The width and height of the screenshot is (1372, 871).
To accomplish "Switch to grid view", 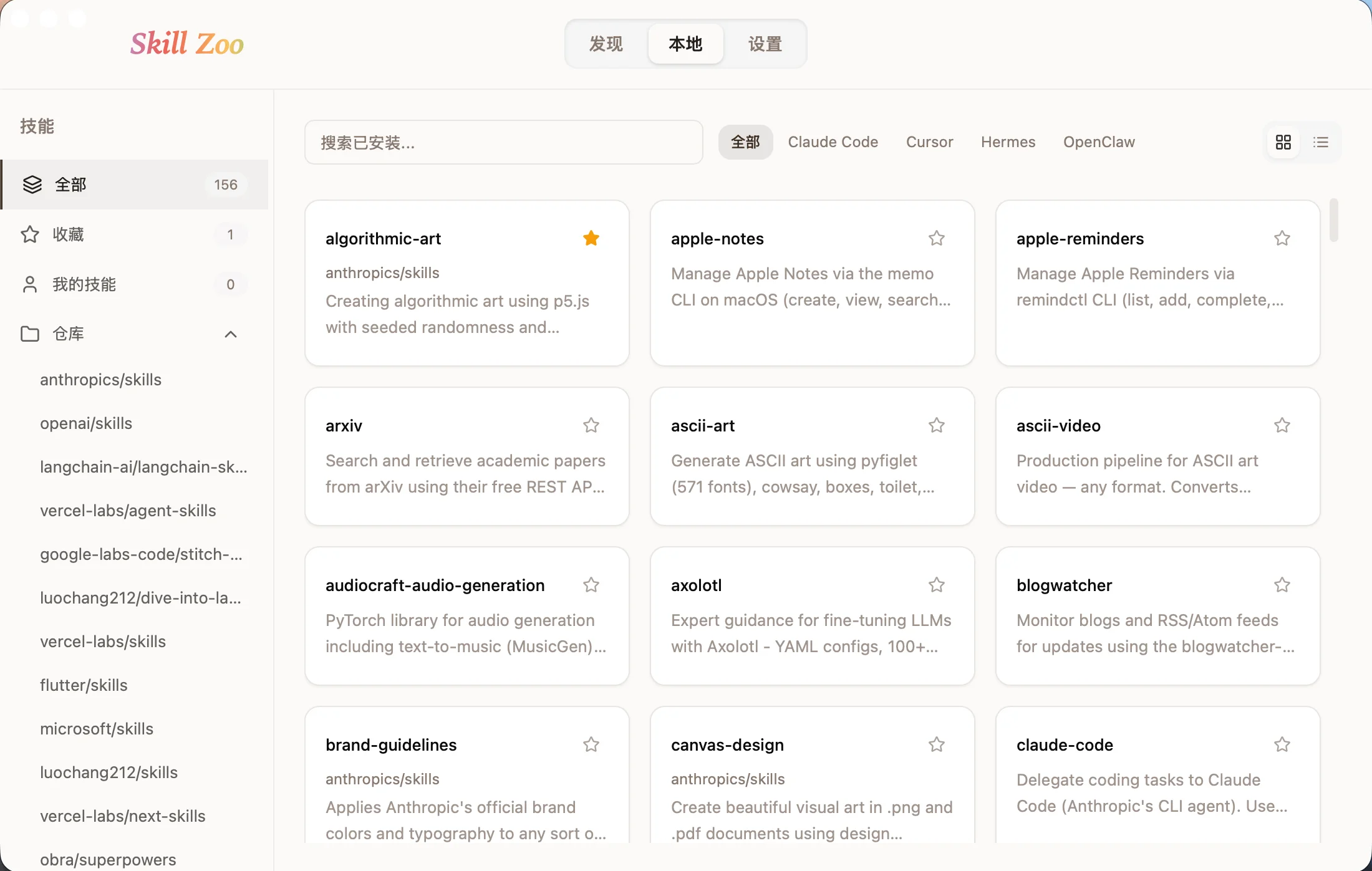I will pos(1283,142).
